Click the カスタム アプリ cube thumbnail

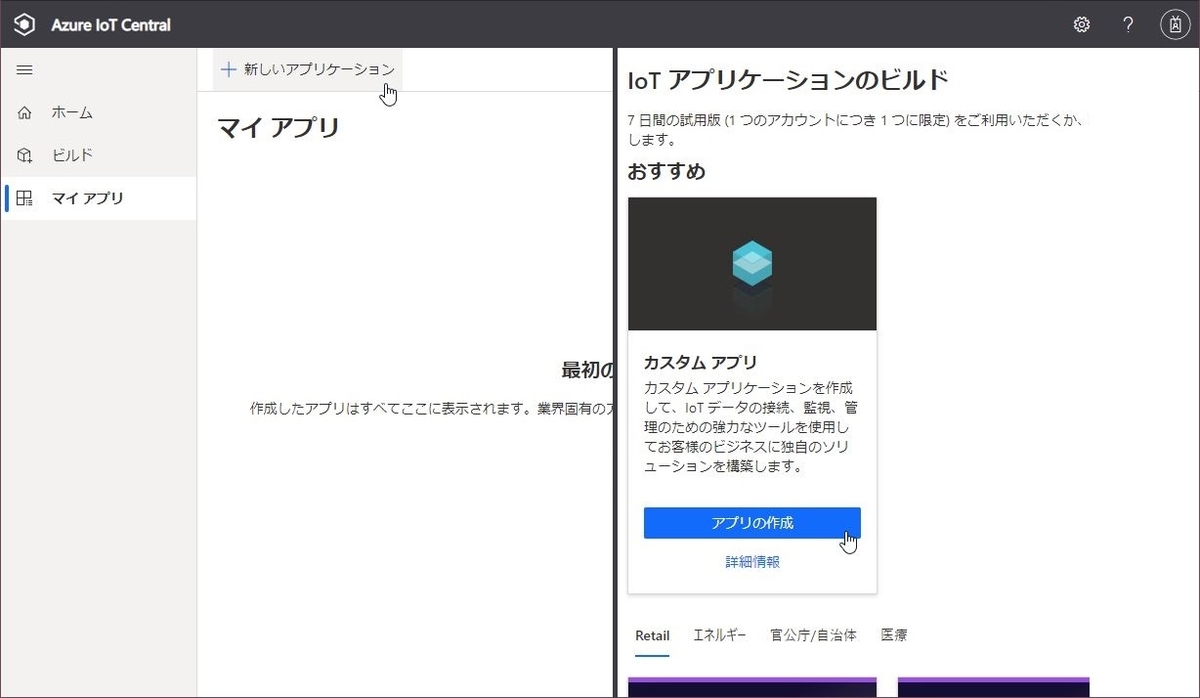(x=751, y=263)
